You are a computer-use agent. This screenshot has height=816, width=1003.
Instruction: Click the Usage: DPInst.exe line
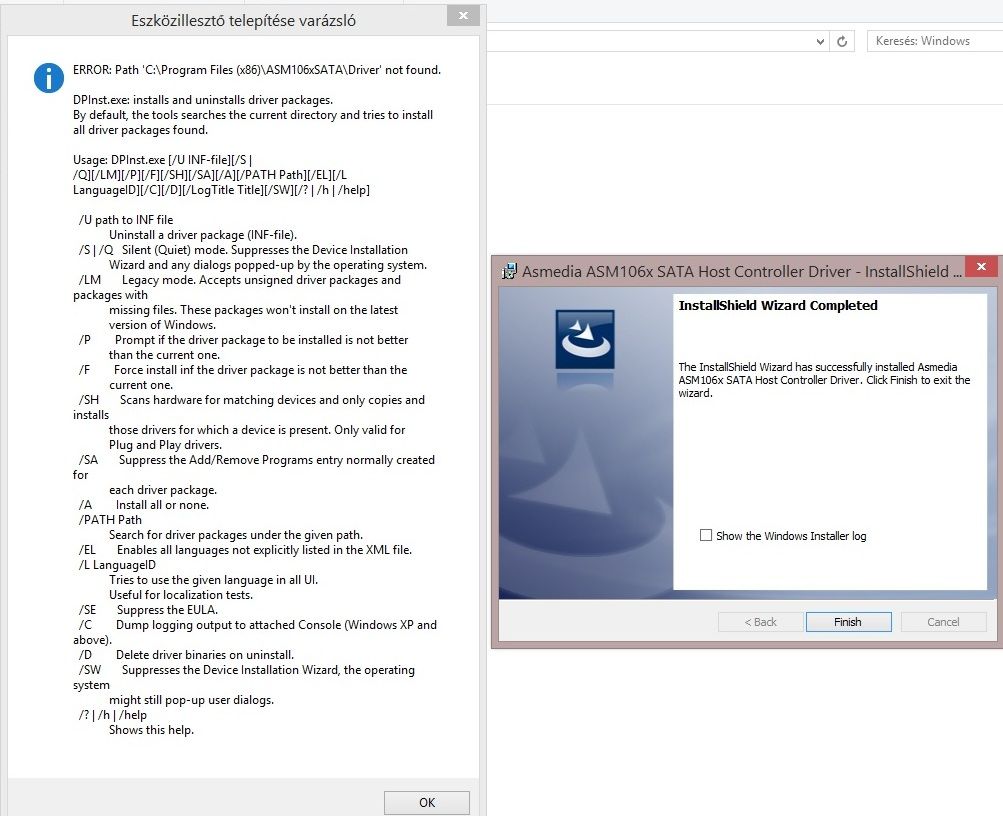[162, 160]
